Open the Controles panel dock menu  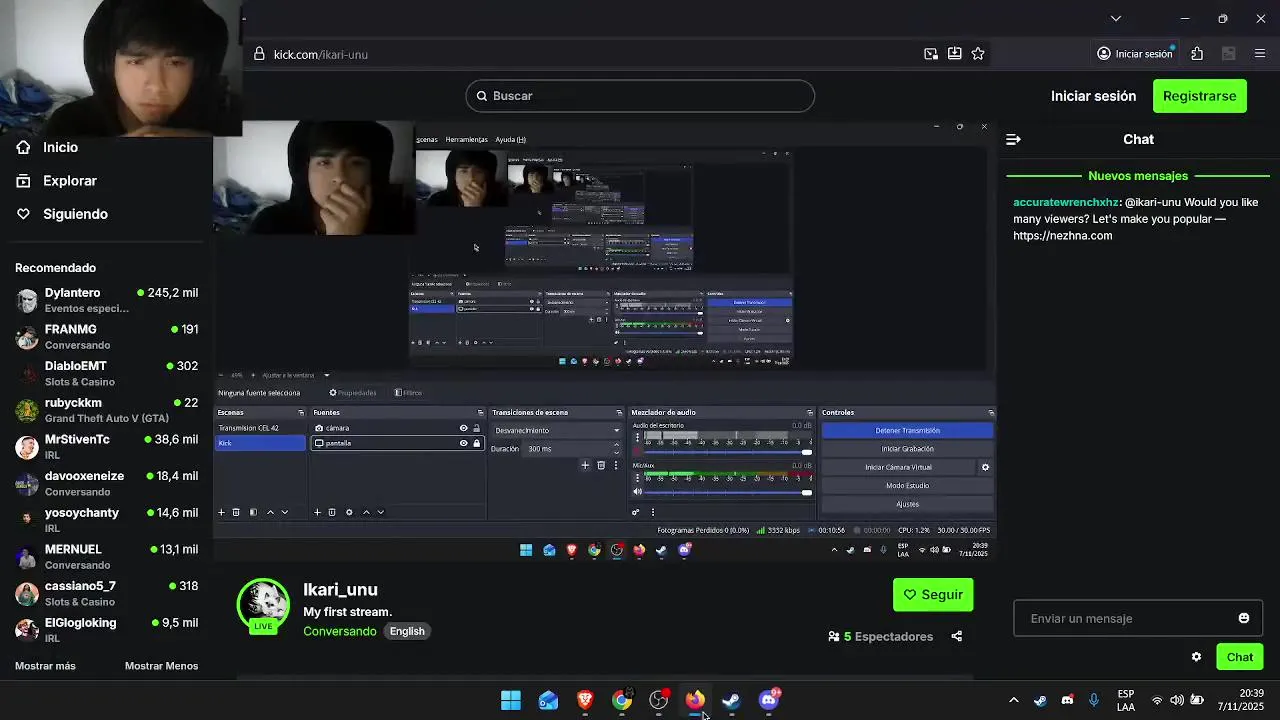click(991, 412)
